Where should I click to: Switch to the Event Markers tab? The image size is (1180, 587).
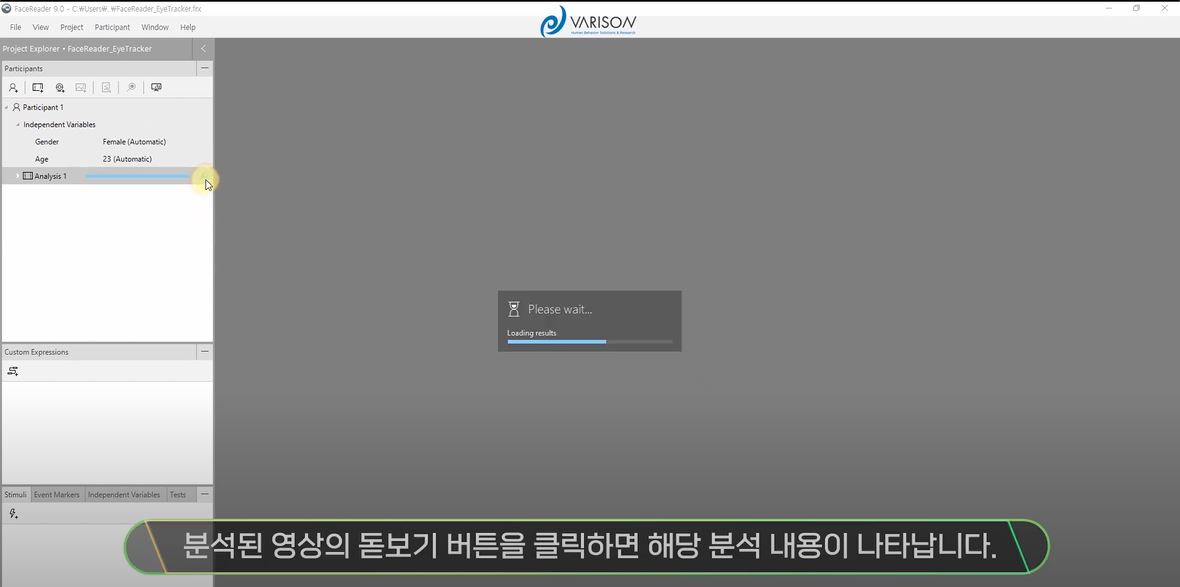[x=56, y=494]
